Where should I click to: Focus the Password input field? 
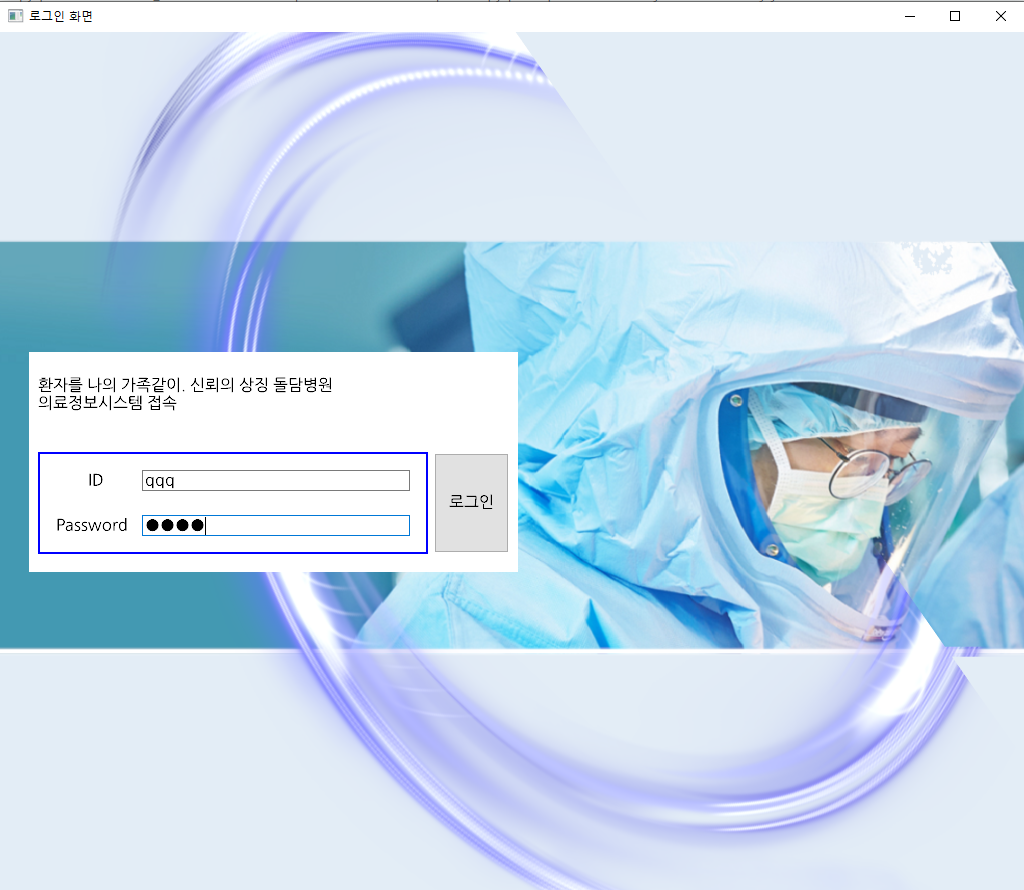pyautogui.click(x=276, y=526)
